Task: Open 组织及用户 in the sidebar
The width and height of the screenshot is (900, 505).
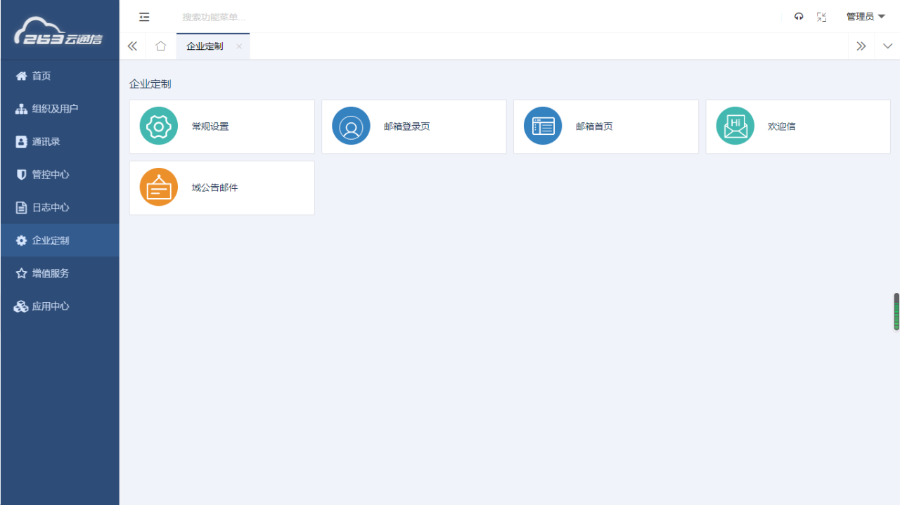Action: (x=54, y=109)
